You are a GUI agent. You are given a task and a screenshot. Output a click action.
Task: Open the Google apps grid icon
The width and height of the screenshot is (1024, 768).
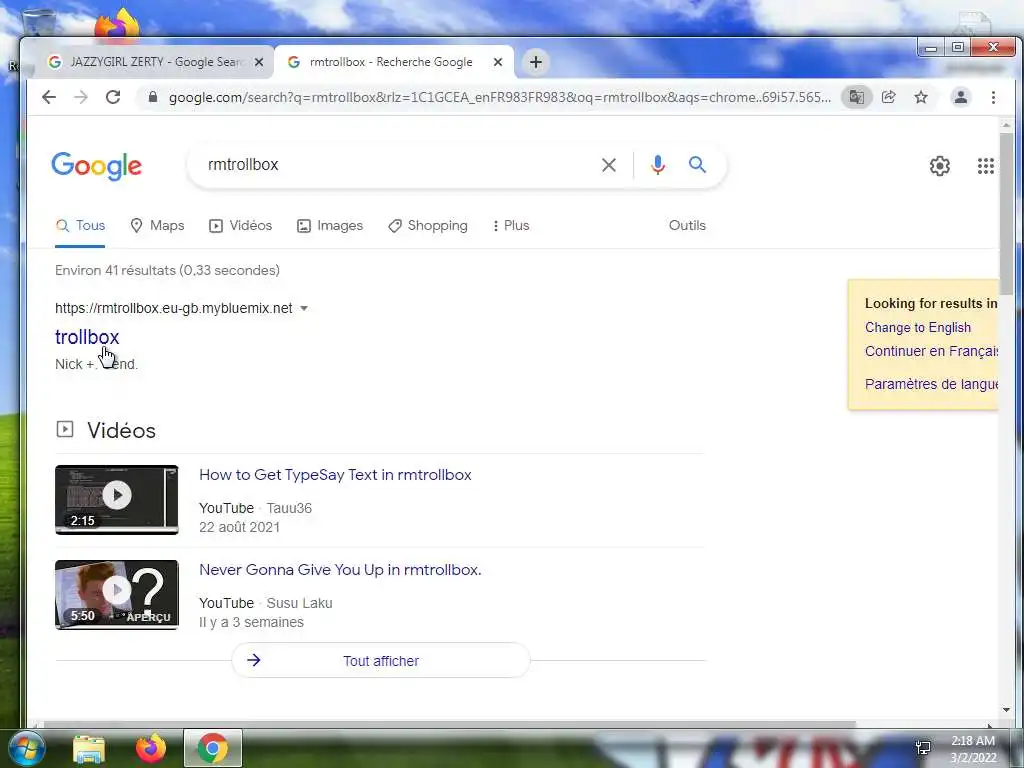985,166
